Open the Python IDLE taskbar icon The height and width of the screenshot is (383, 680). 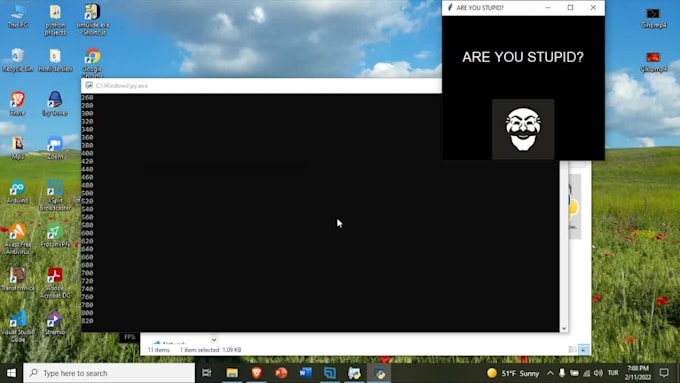pyautogui.click(x=354, y=373)
